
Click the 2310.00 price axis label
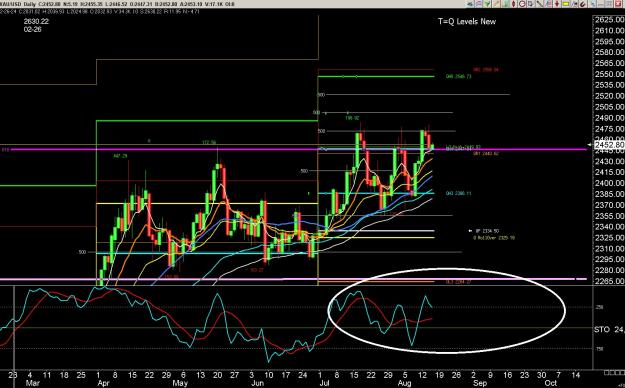(609, 248)
